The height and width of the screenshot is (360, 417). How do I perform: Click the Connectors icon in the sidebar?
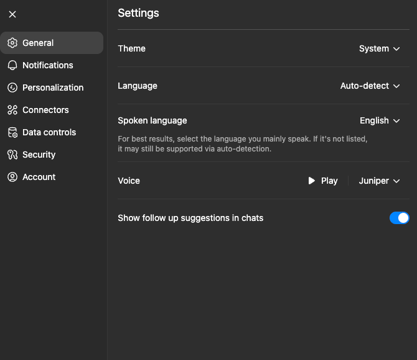pyautogui.click(x=12, y=110)
